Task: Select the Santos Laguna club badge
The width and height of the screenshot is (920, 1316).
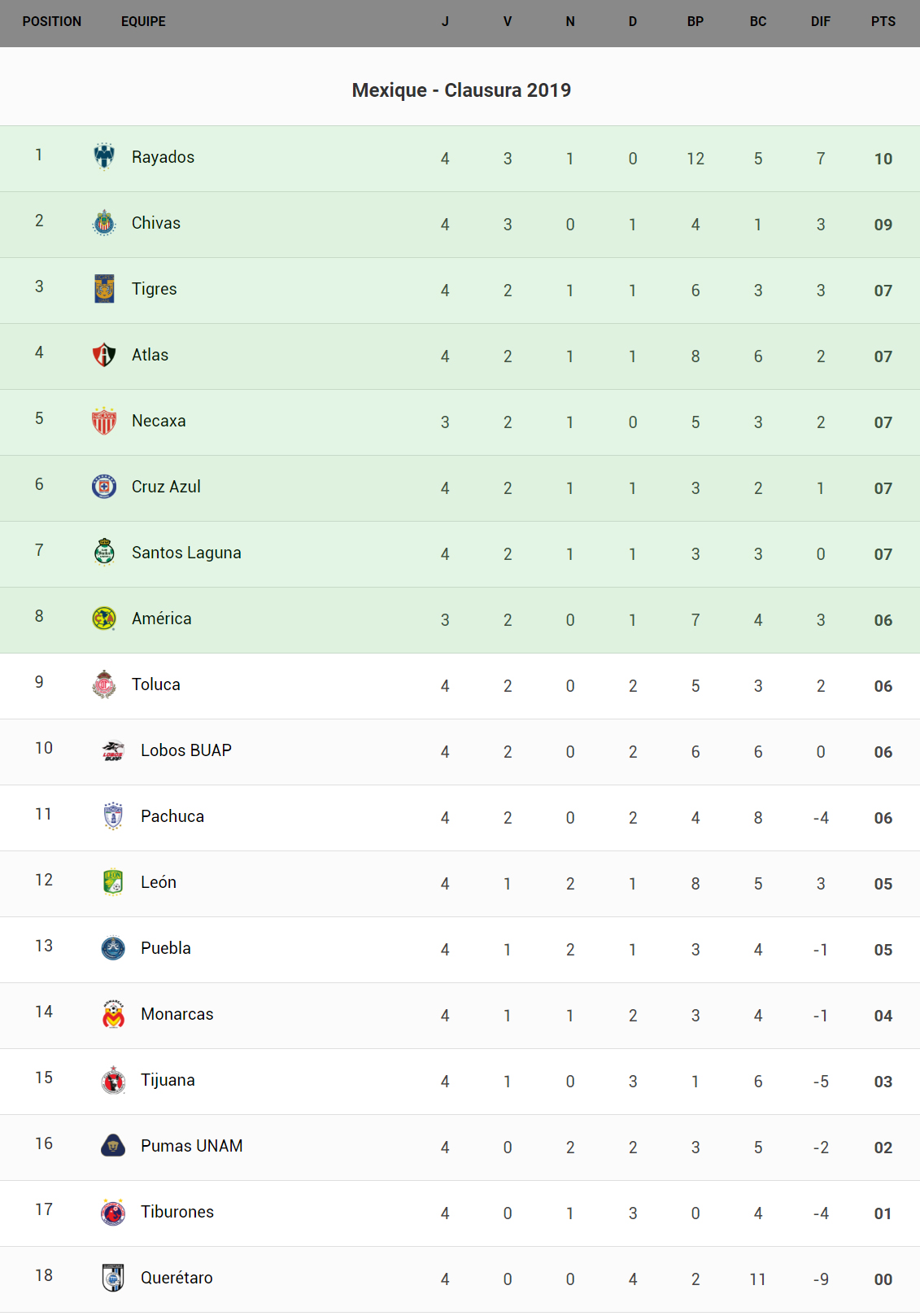Action: click(104, 552)
